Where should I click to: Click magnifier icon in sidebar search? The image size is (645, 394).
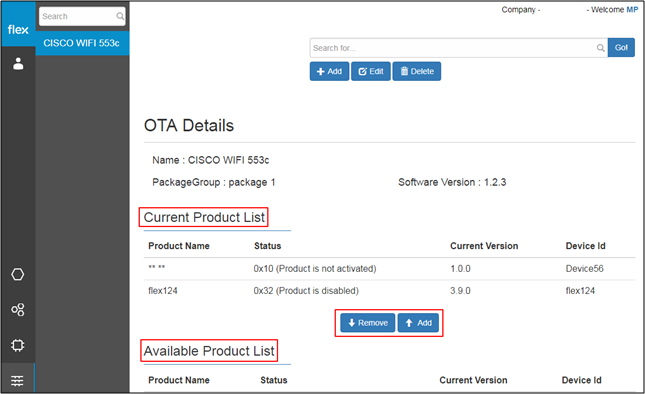point(120,16)
